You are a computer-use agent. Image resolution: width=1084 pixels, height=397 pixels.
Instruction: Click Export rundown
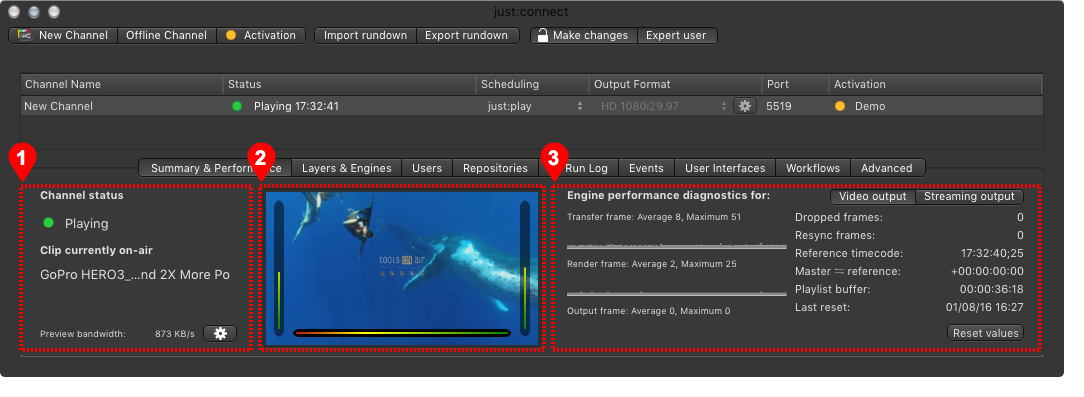click(467, 35)
